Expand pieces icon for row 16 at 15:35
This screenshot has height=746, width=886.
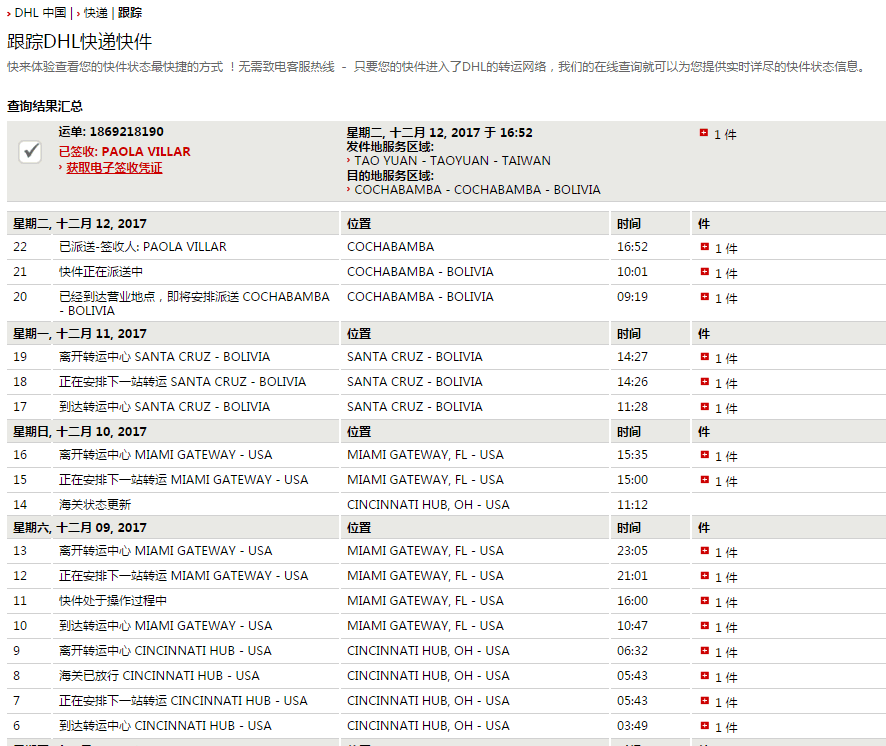705,454
